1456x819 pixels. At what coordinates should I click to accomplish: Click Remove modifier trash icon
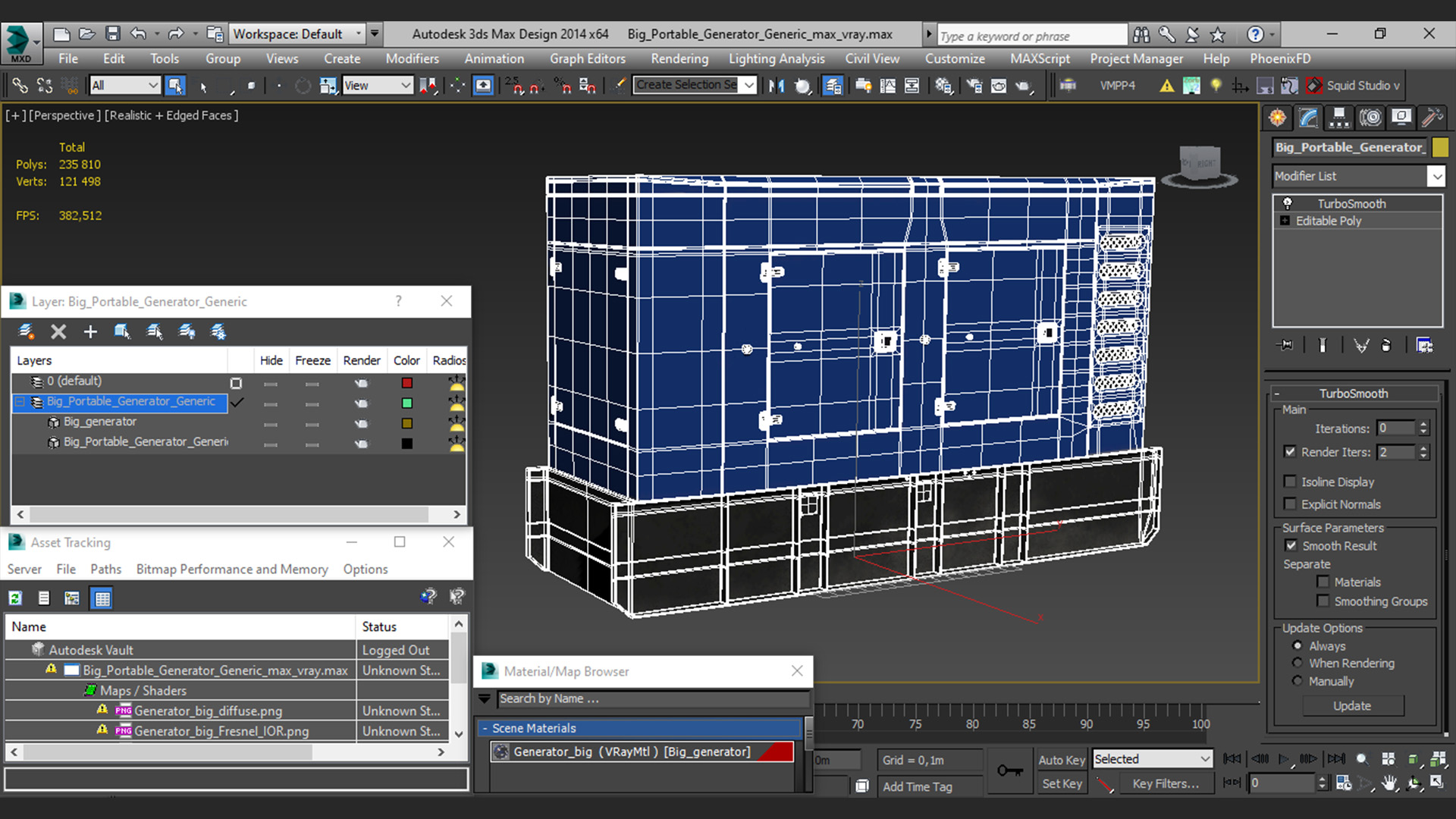(x=1386, y=345)
